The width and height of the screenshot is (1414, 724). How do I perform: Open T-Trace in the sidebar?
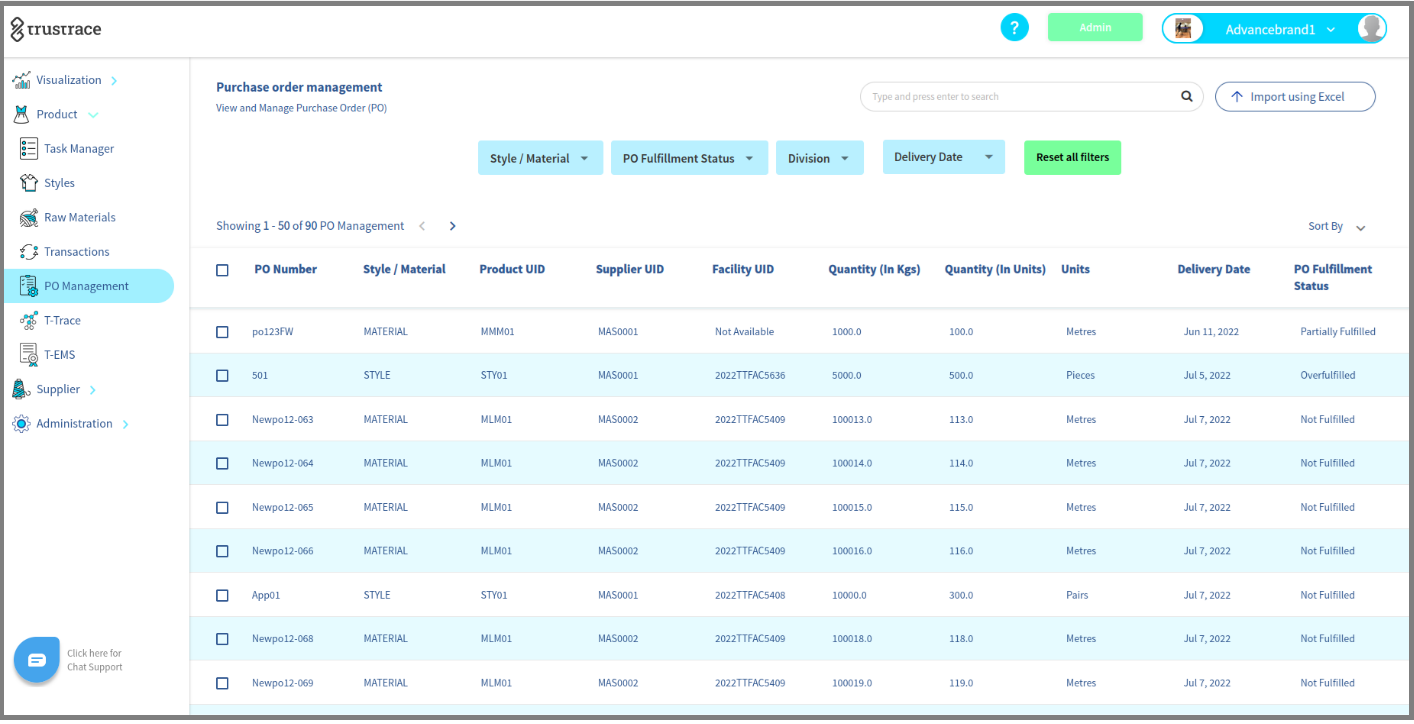point(62,320)
